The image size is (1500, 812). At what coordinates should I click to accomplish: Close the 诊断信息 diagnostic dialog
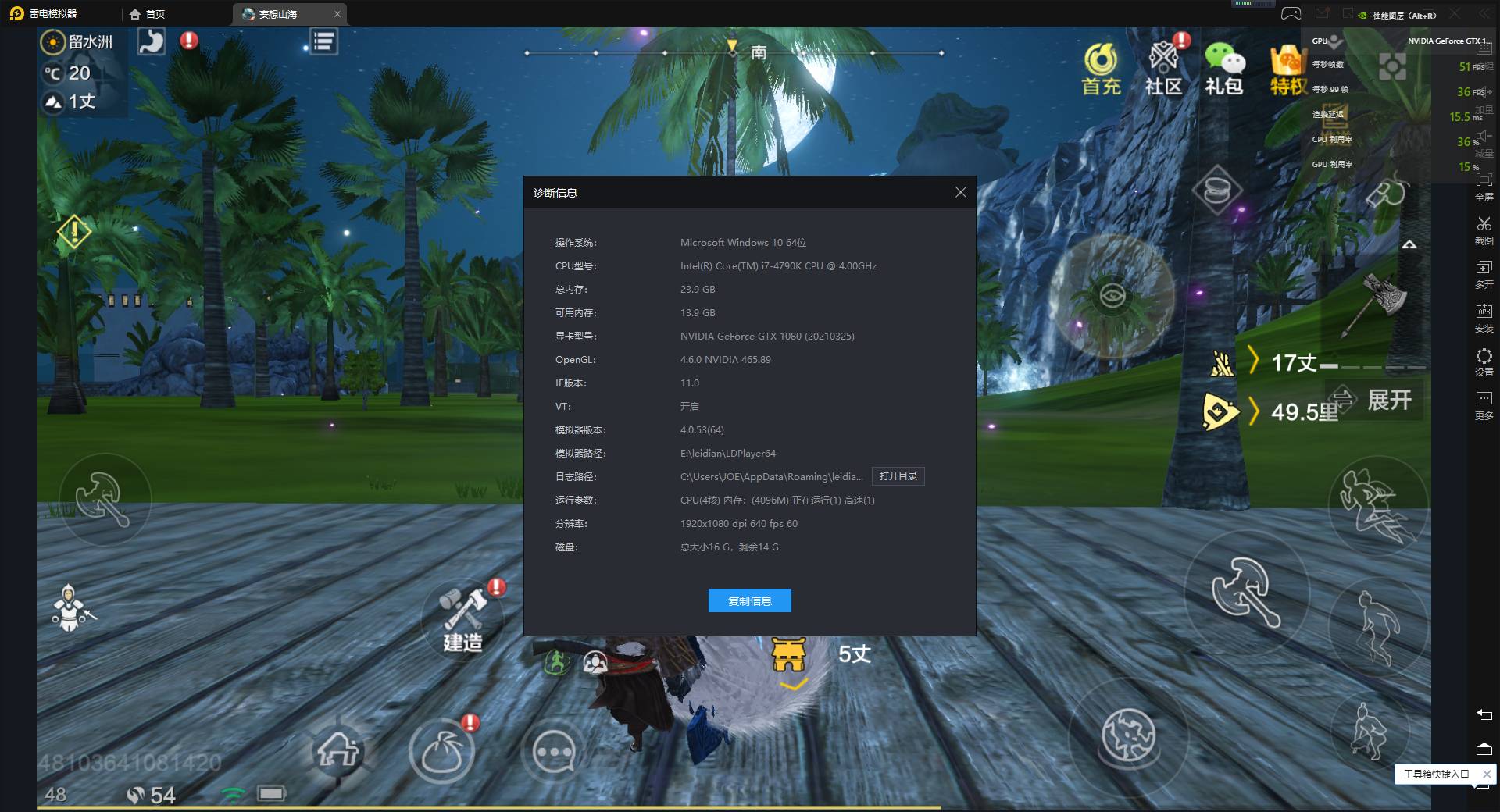point(960,192)
